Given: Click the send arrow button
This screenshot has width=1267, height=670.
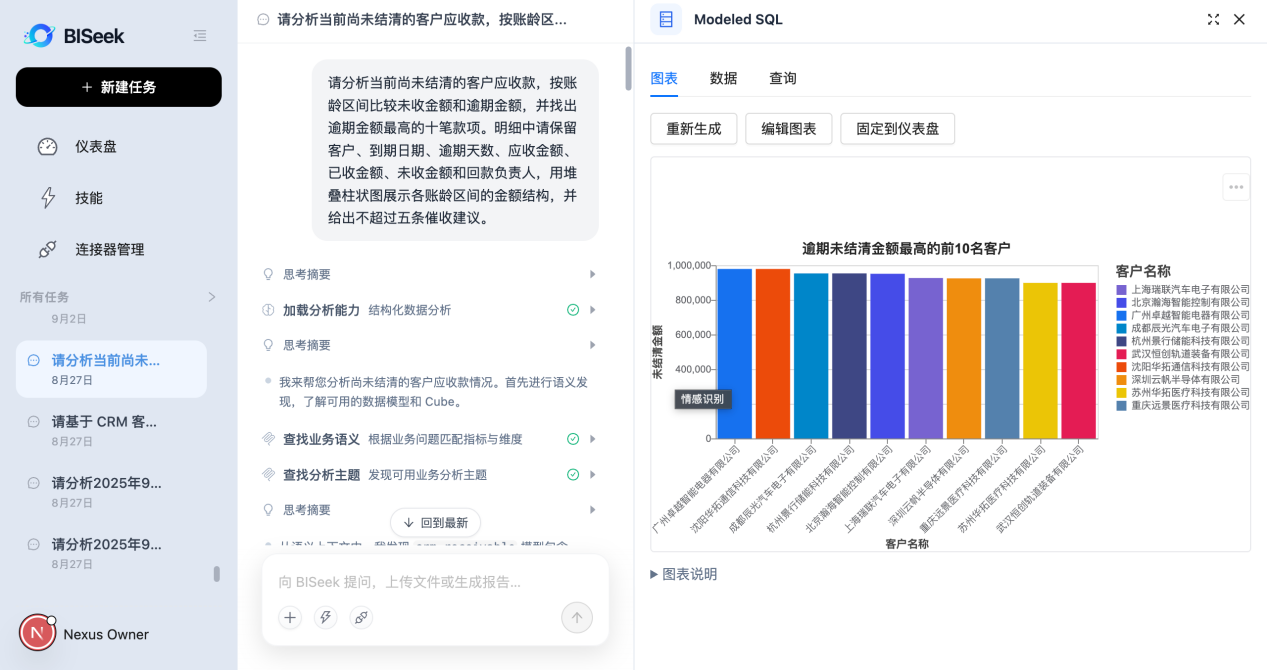Looking at the screenshot, I should [x=577, y=617].
